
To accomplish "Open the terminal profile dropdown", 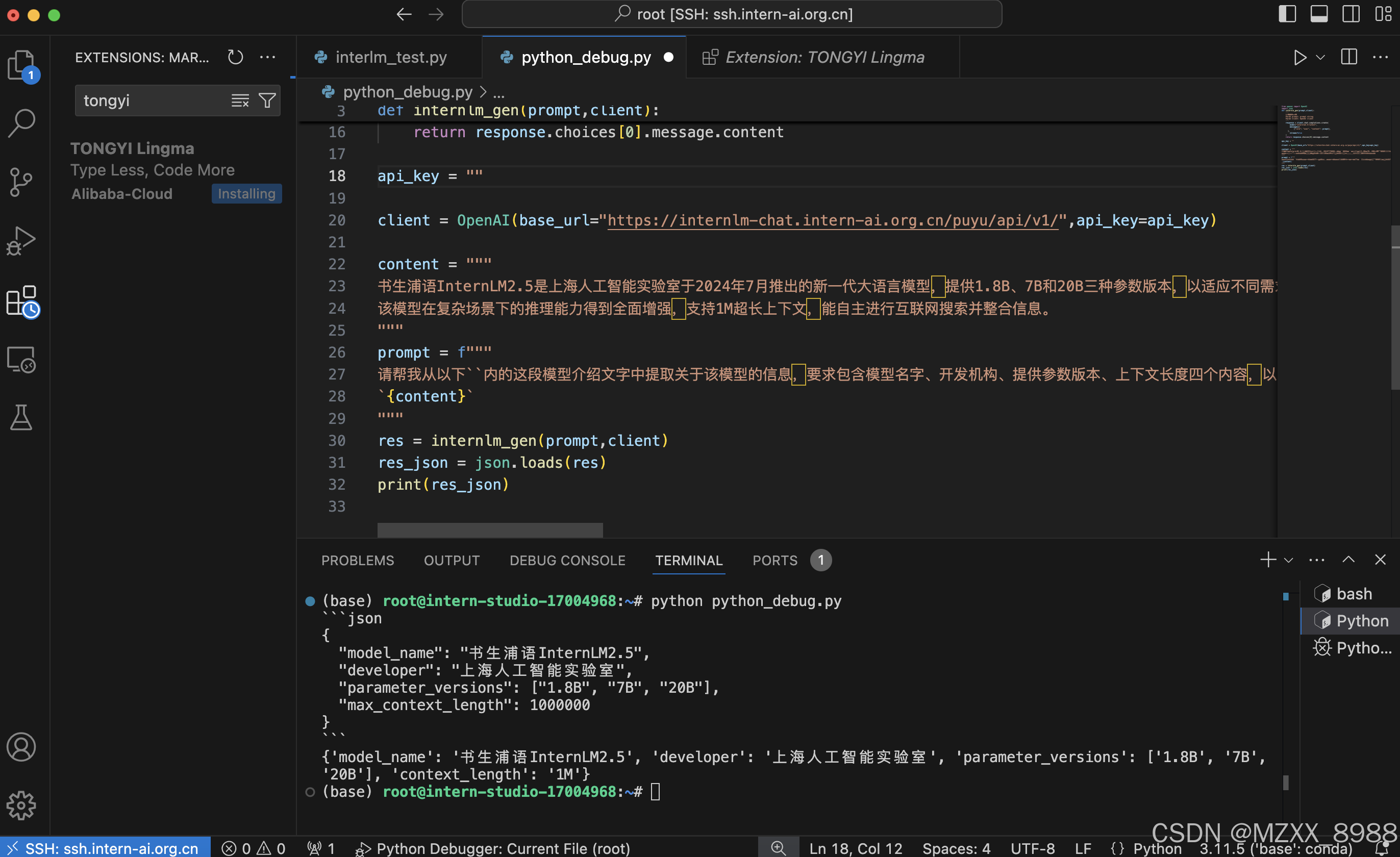I will coord(1288,560).
